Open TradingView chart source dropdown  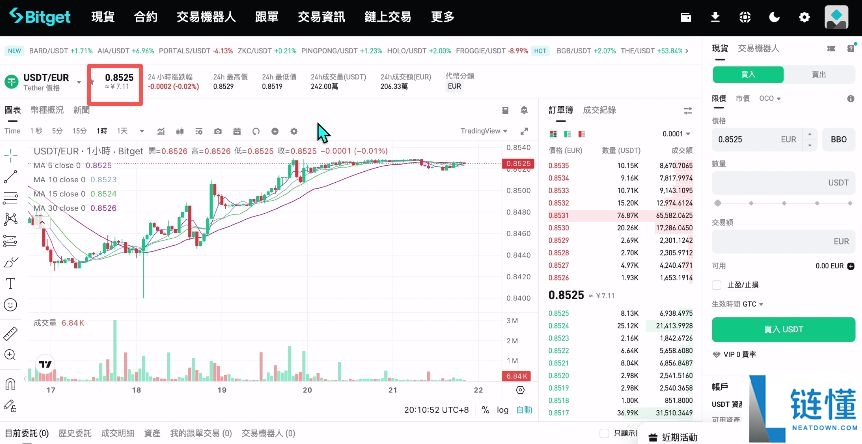click(484, 131)
